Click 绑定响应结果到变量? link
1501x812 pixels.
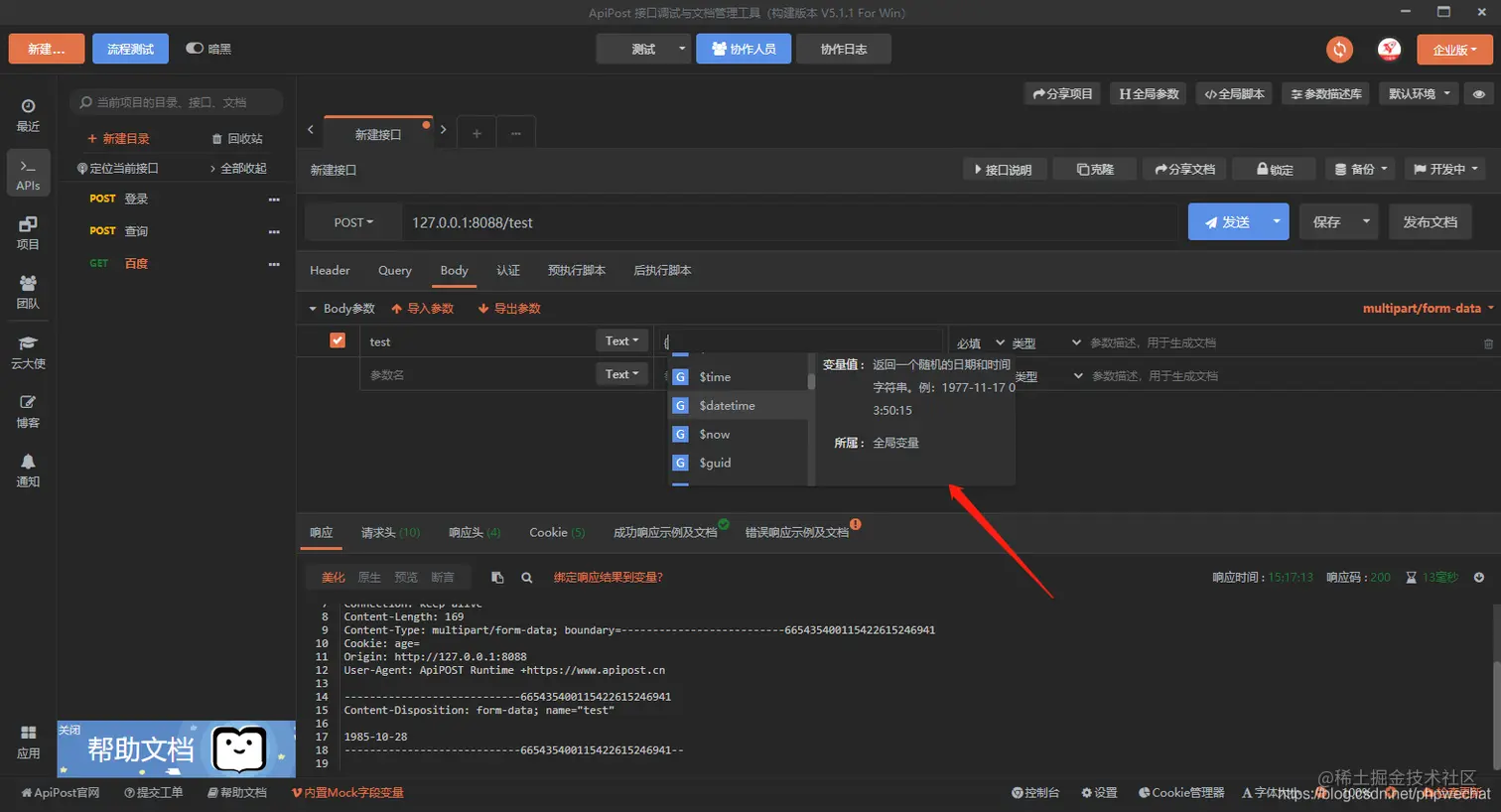click(608, 577)
